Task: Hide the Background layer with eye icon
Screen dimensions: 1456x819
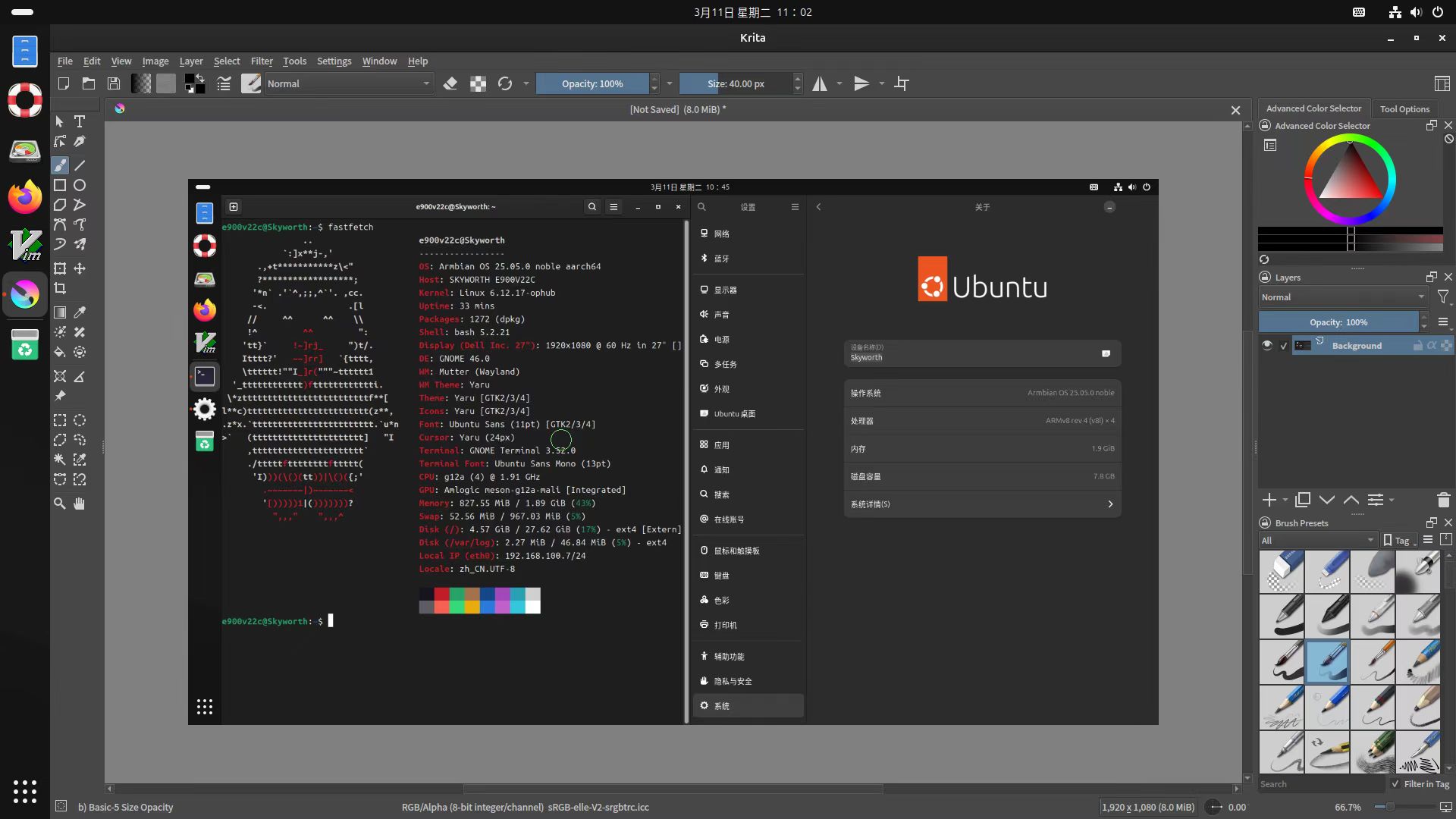Action: point(1267,345)
